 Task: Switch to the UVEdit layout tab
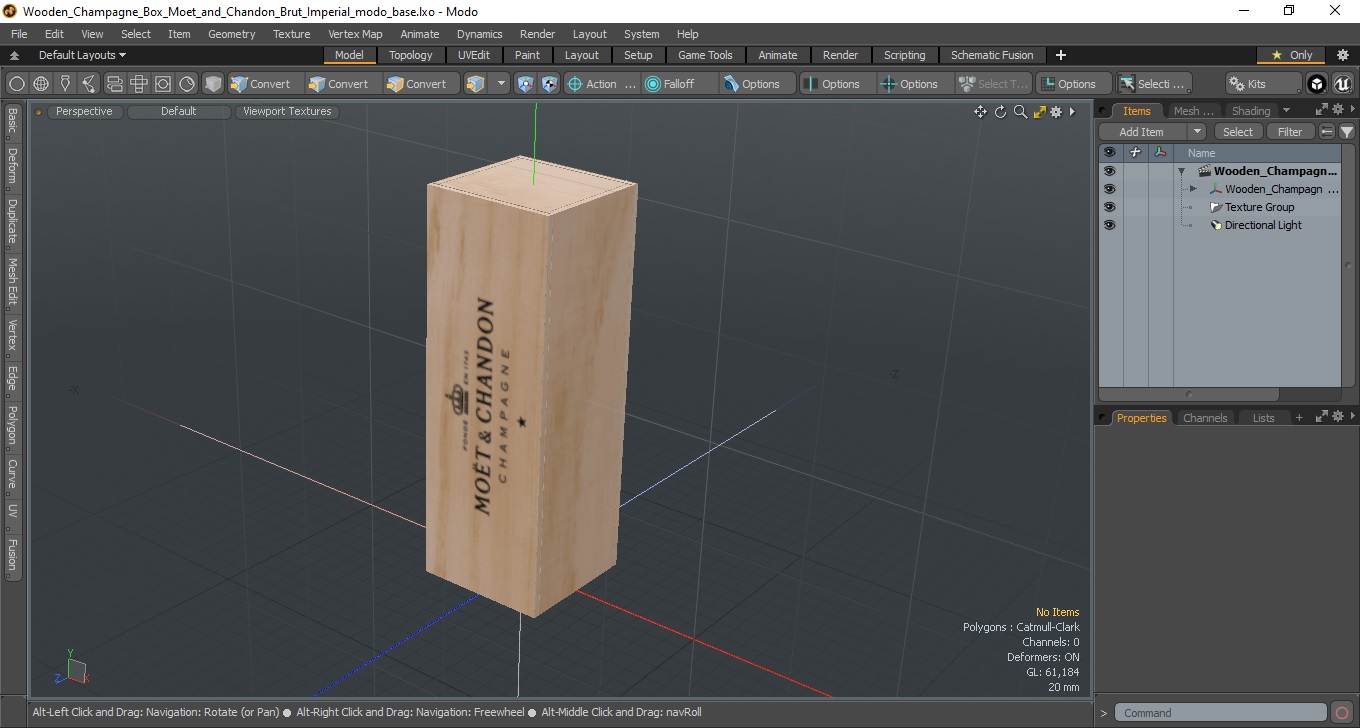point(474,55)
